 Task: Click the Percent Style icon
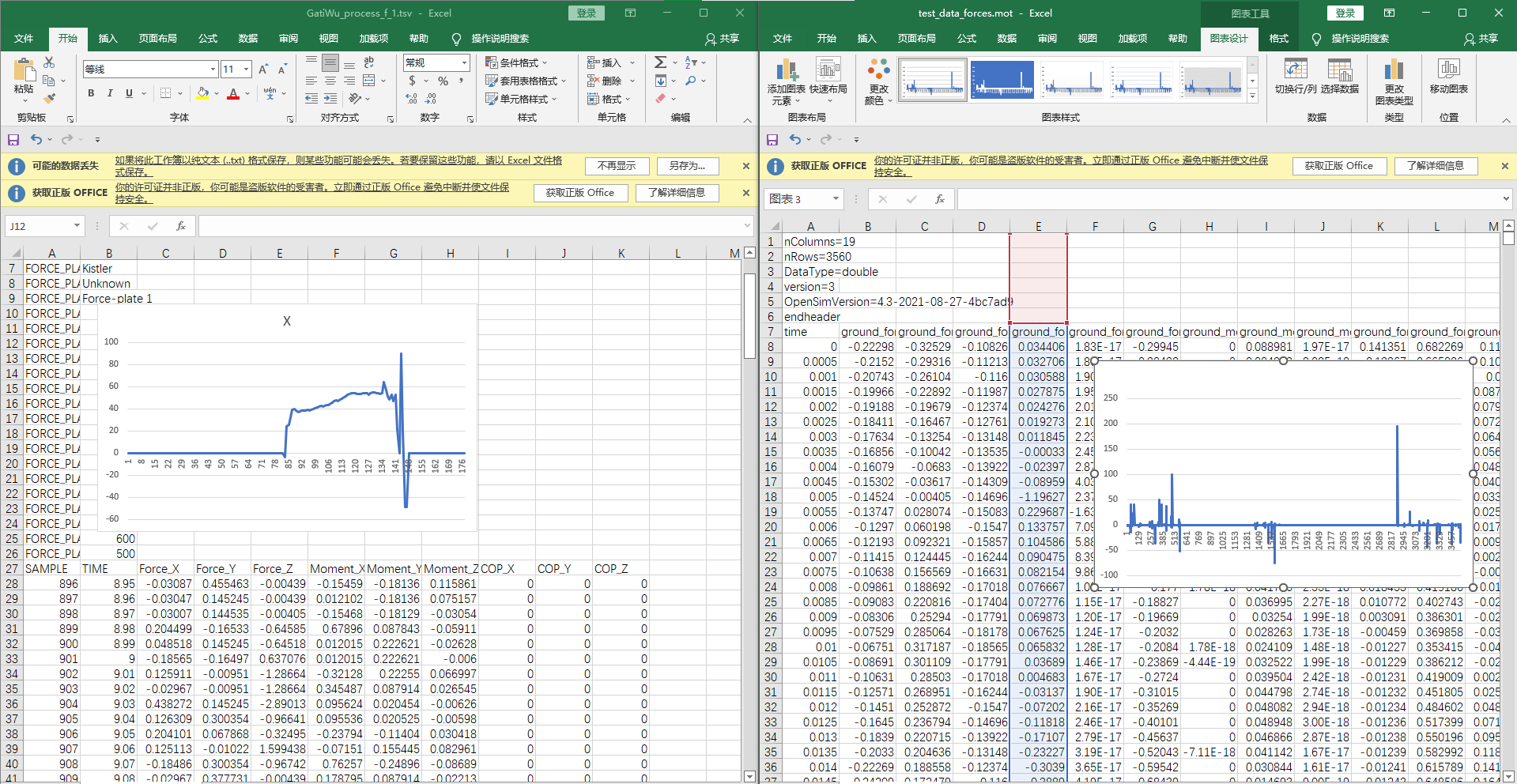click(x=443, y=81)
